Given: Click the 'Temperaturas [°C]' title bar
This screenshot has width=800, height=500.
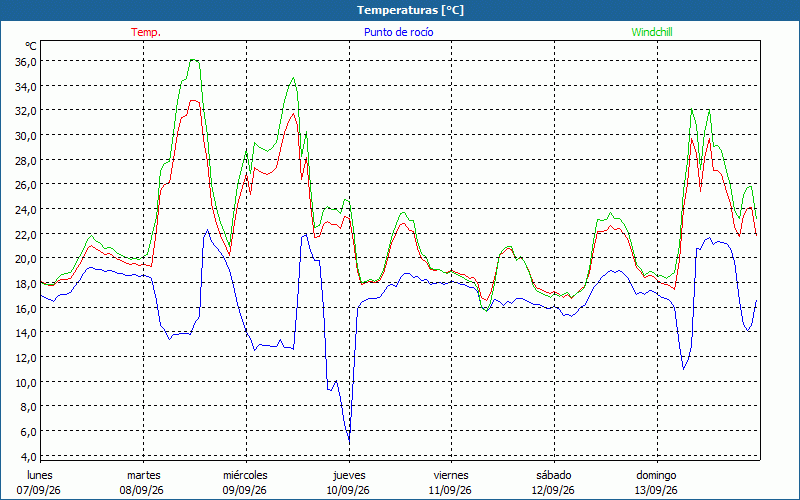Looking at the screenshot, I should click(400, 10).
